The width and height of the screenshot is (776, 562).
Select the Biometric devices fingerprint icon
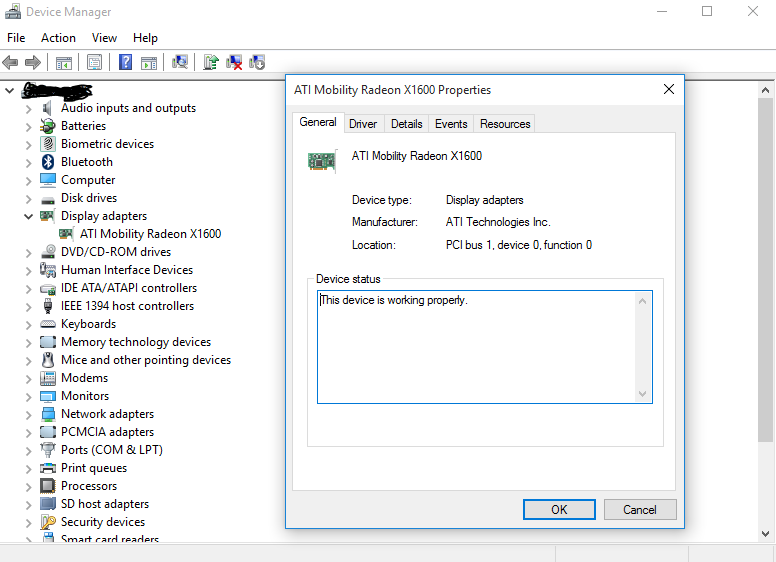tap(48, 144)
